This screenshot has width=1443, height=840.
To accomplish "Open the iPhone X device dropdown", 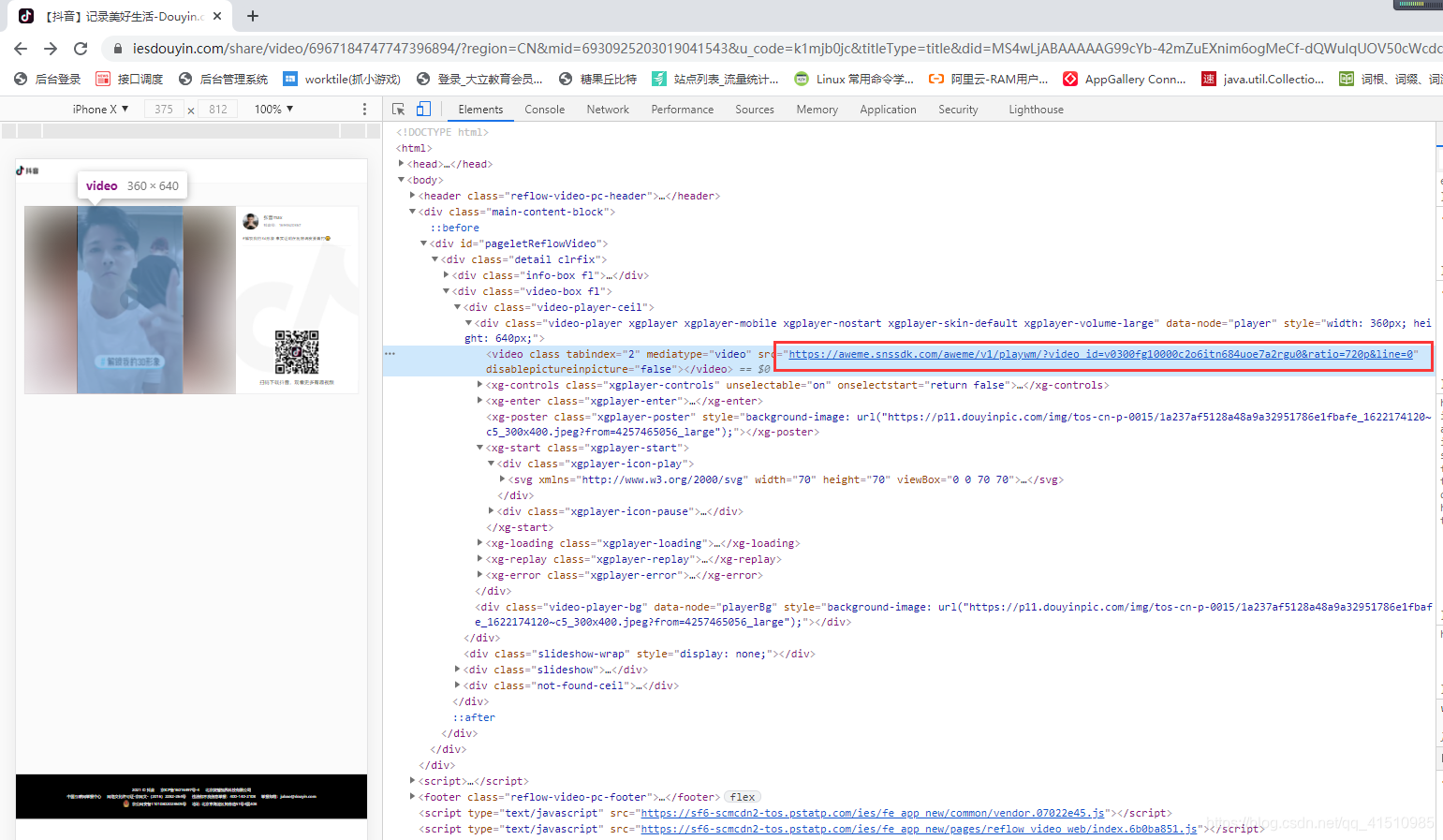I will coord(100,110).
